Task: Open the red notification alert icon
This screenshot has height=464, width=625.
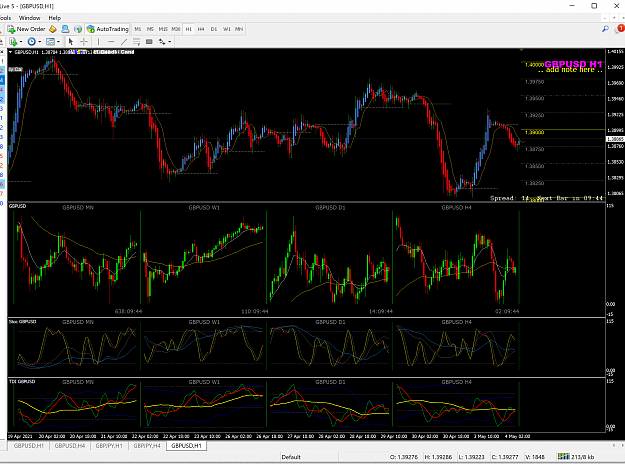Action: point(620,29)
